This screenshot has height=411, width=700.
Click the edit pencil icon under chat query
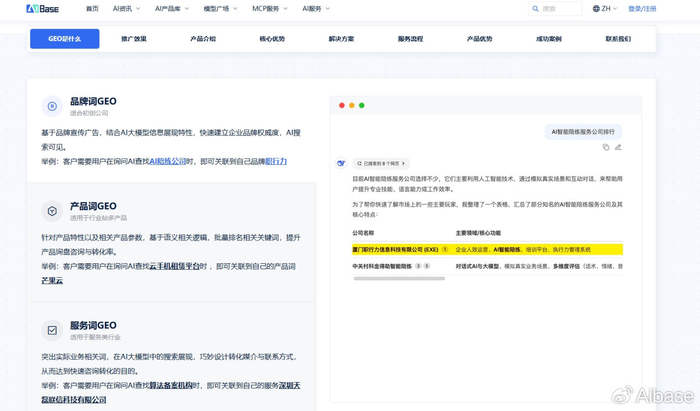click(x=618, y=147)
